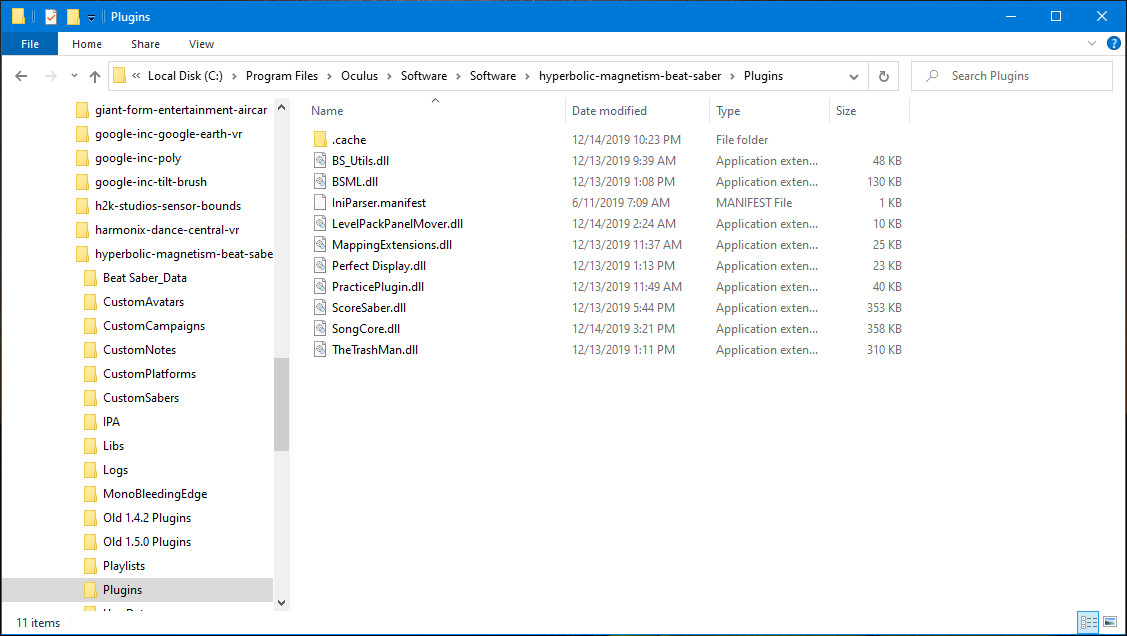Click the New folder quick access icon

click(73, 17)
